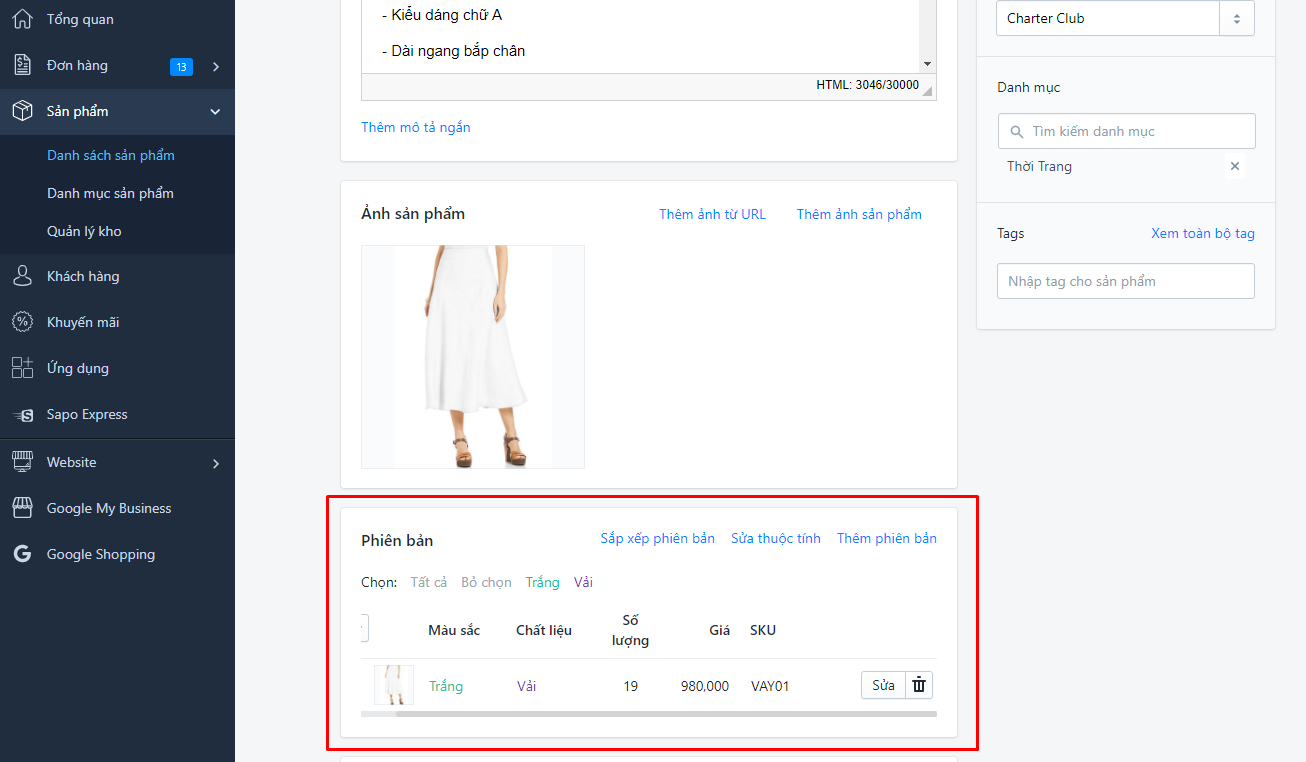Click the Giá column header

tap(720, 630)
